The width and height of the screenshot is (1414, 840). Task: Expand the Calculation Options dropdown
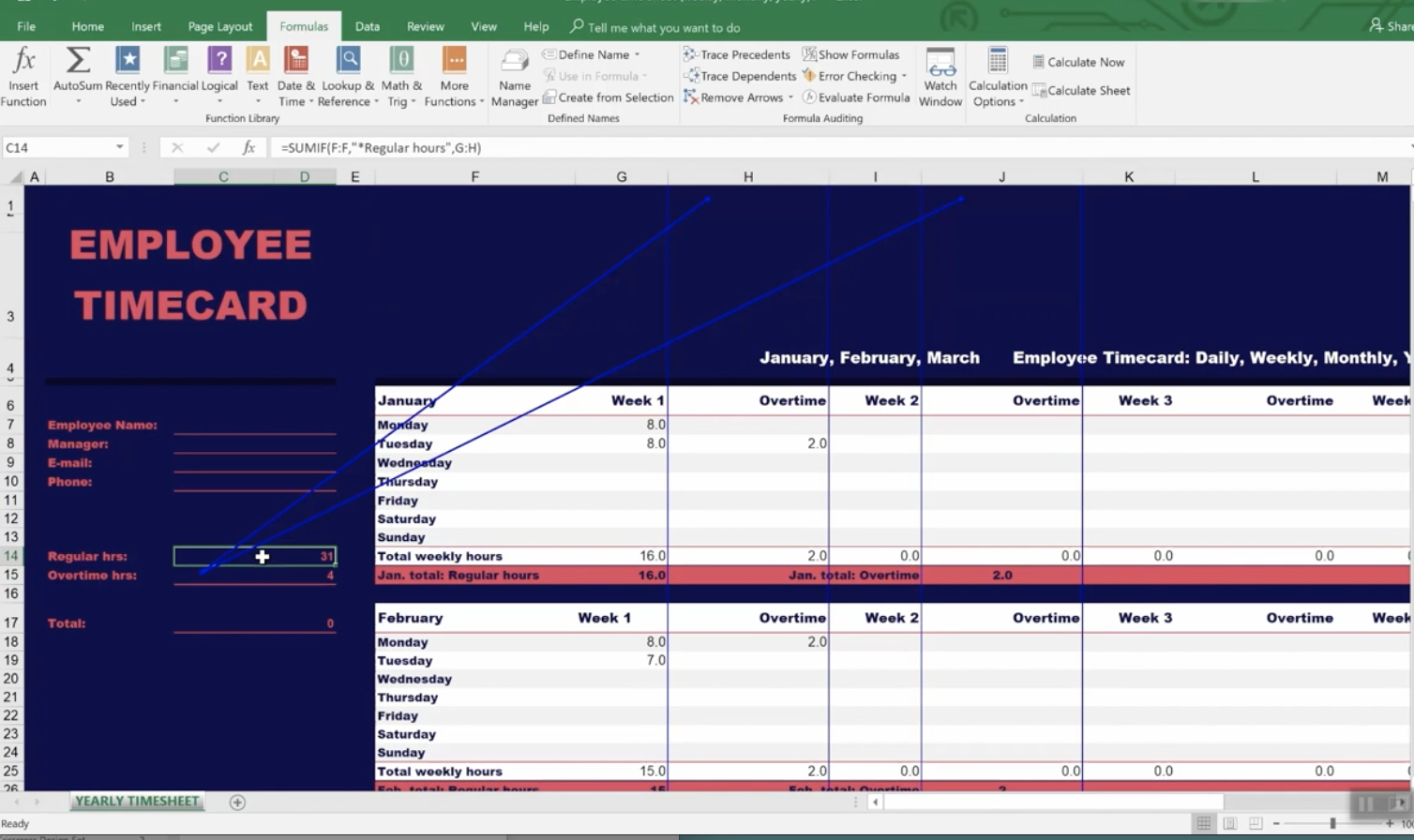[998, 77]
